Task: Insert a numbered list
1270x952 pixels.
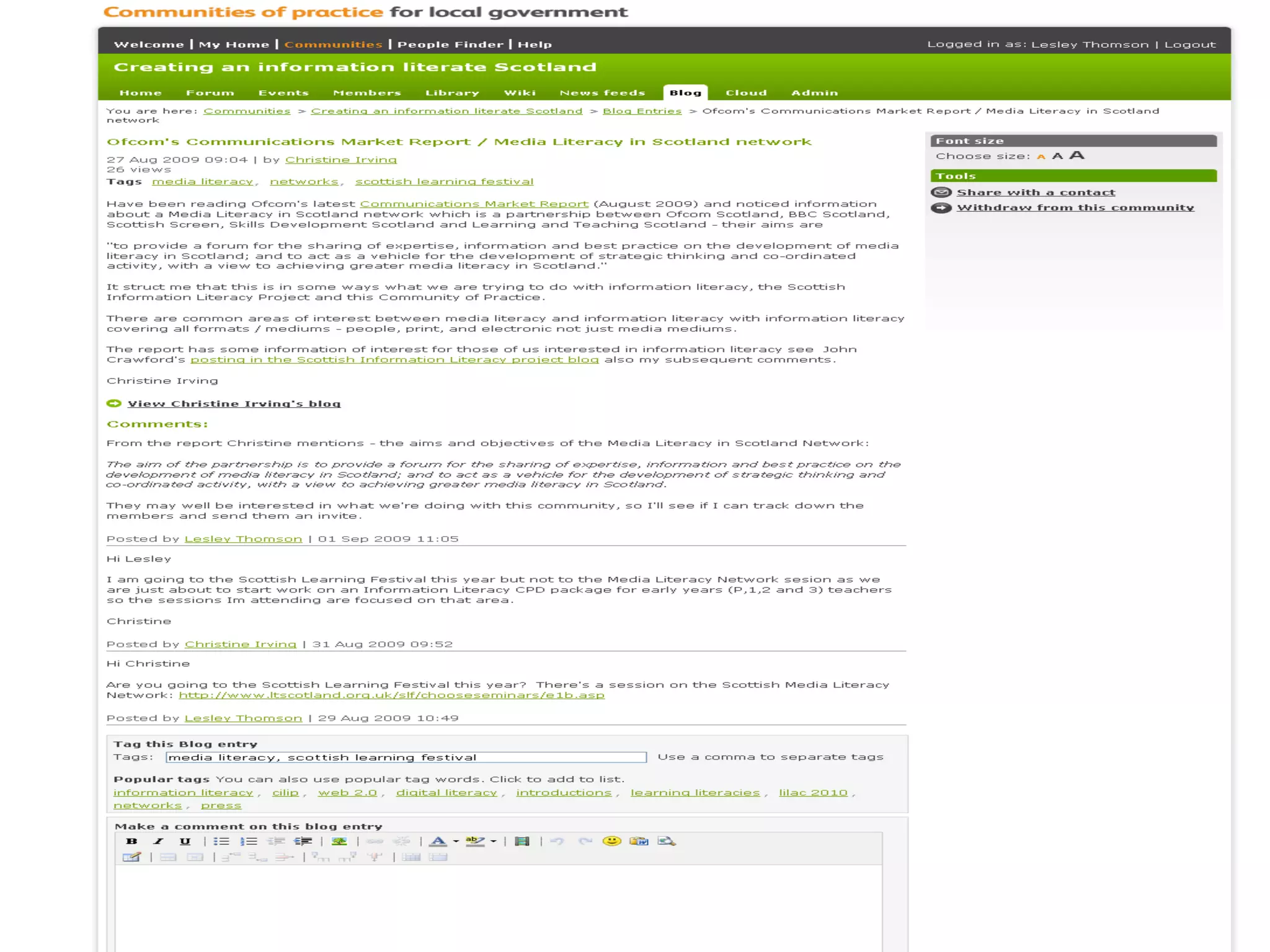Action: click(249, 841)
